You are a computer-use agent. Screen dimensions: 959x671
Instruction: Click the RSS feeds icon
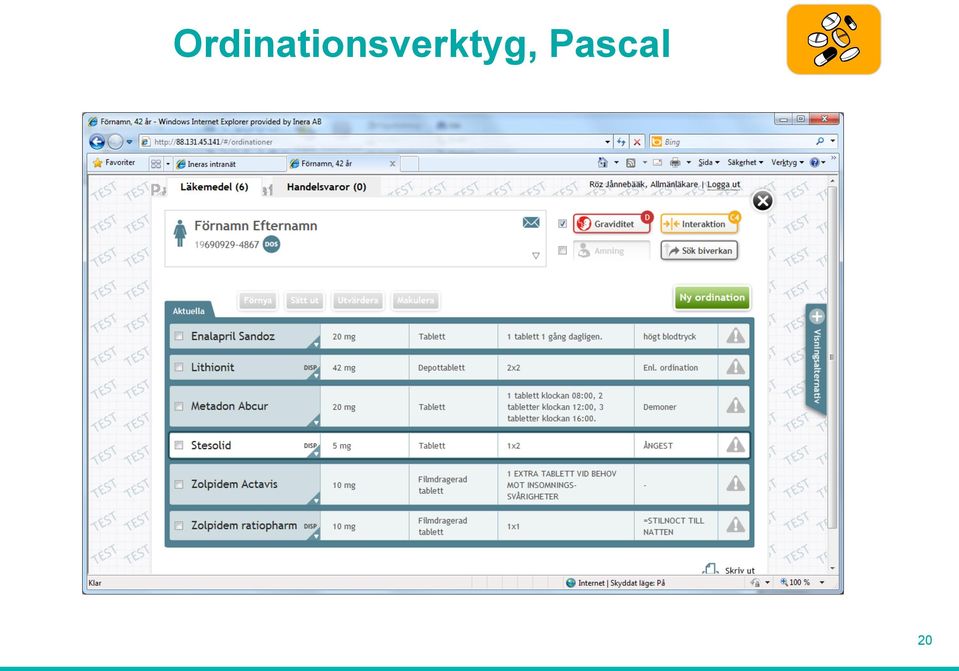(631, 163)
